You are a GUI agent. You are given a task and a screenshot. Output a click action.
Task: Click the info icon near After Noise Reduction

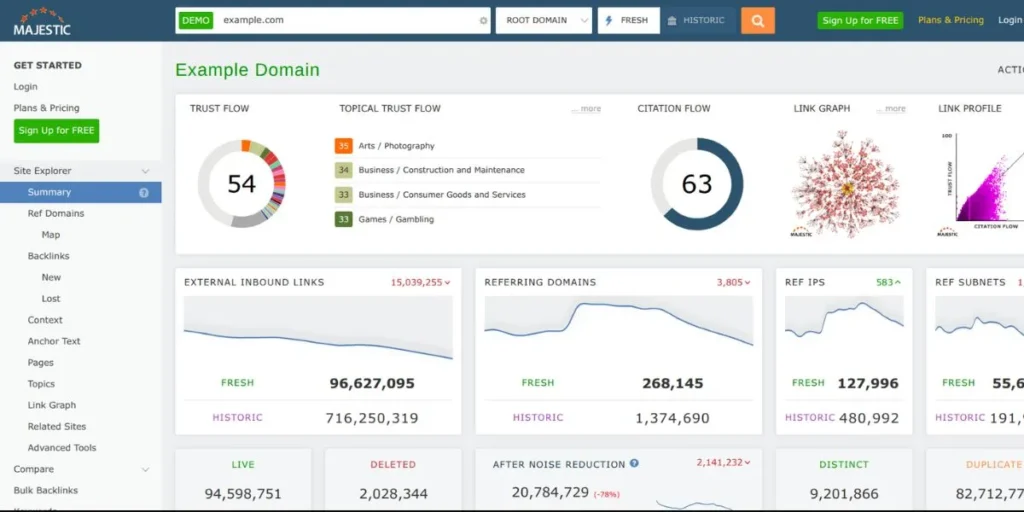click(634, 464)
